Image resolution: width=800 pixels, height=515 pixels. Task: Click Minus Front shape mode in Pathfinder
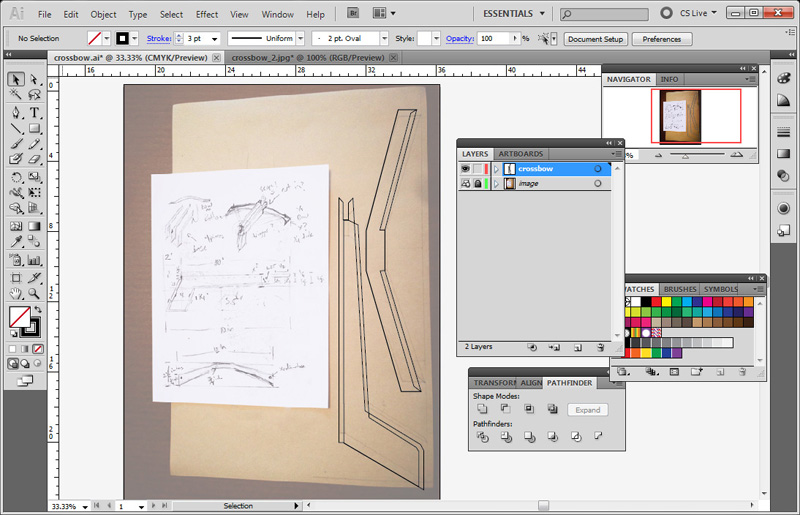(x=505, y=409)
